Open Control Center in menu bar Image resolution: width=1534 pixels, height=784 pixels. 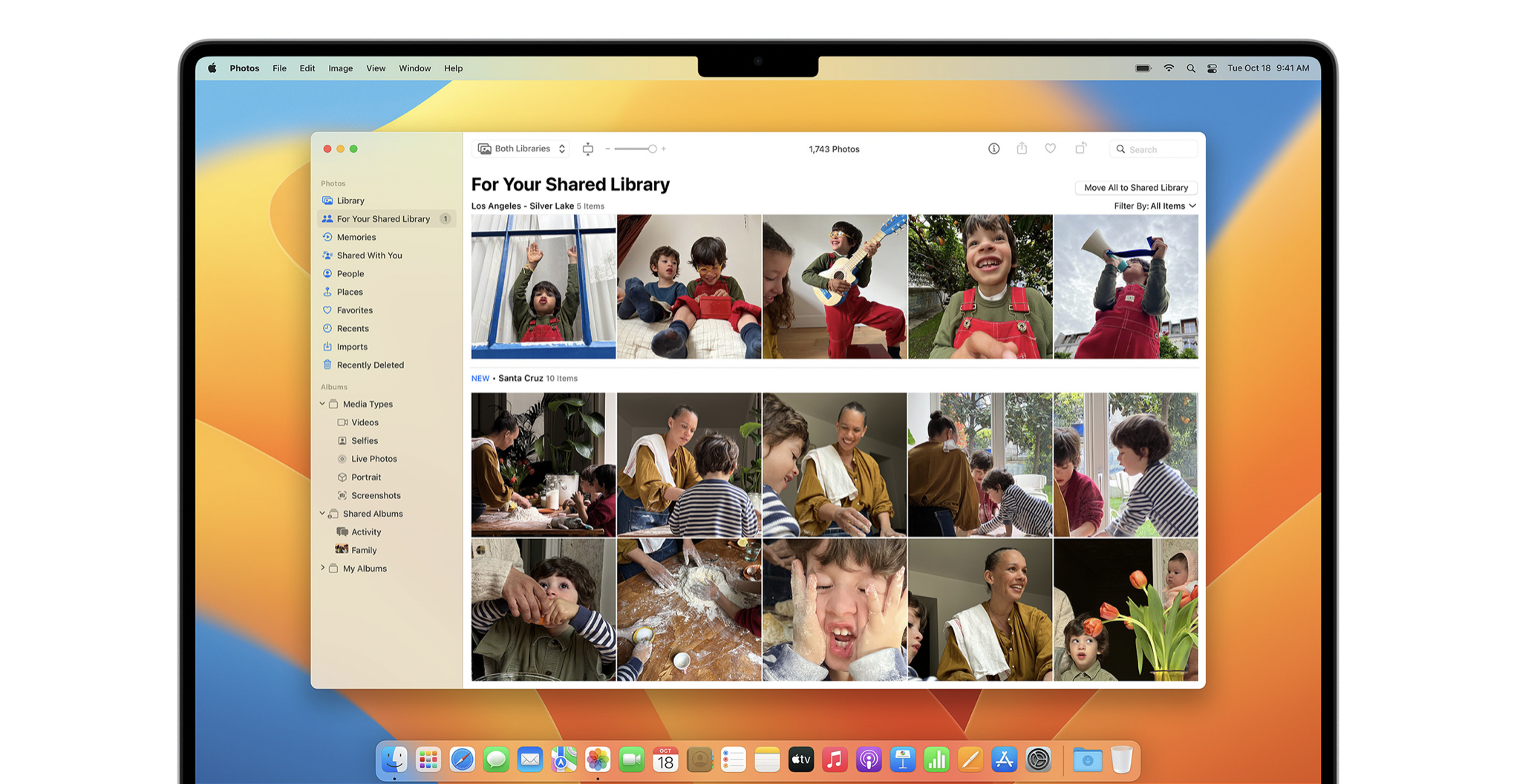[1212, 68]
